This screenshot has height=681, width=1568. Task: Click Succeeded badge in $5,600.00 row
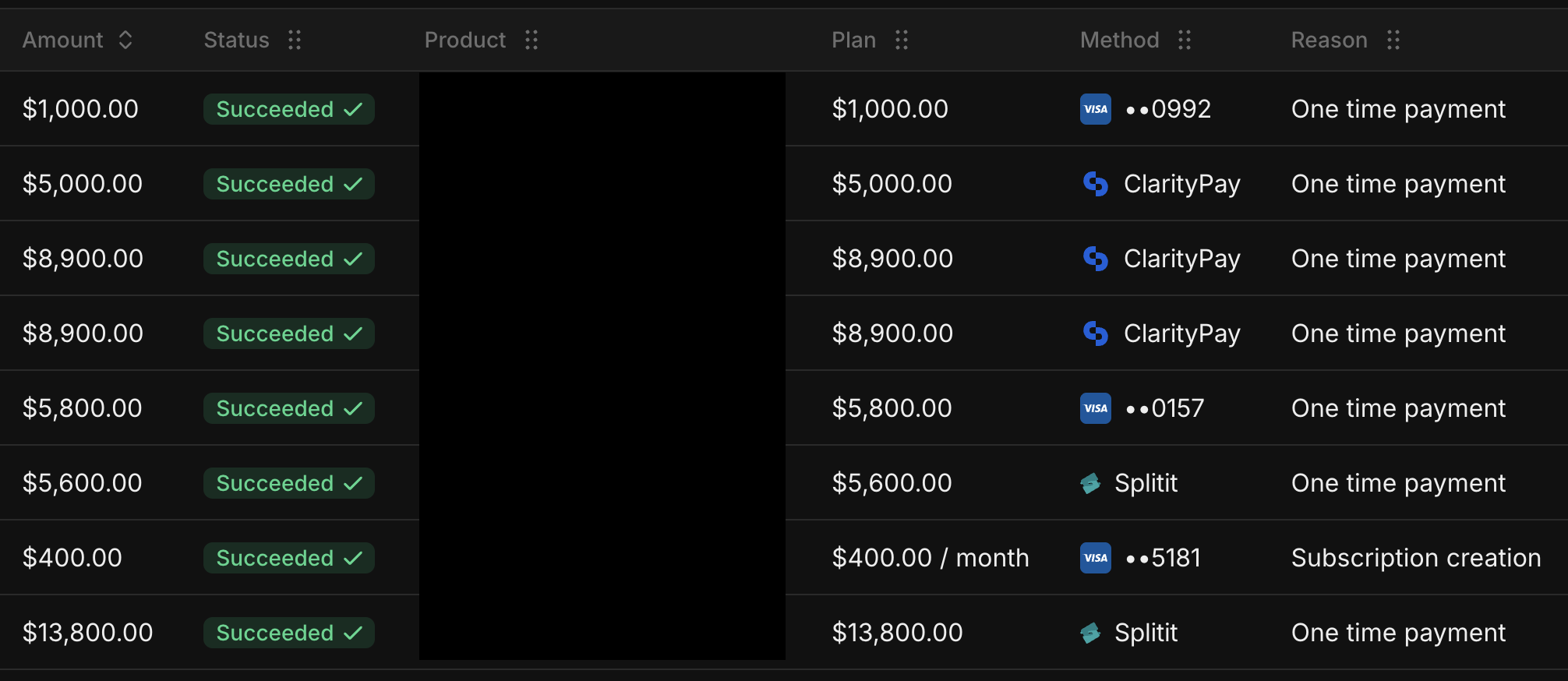pyautogui.click(x=289, y=483)
